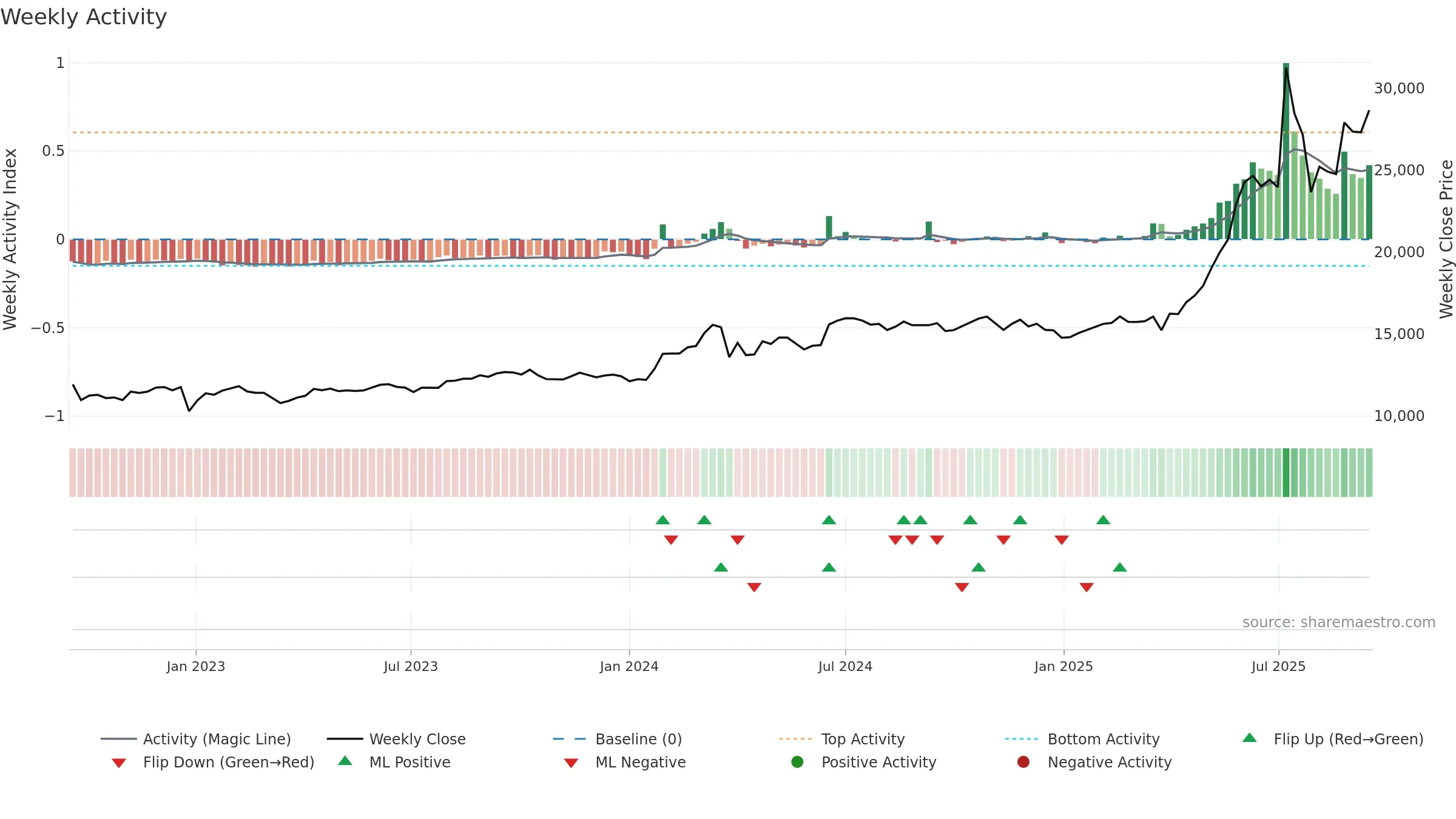Select leftmost red triangle in upper marker row
The image size is (1456, 819).
(671, 540)
